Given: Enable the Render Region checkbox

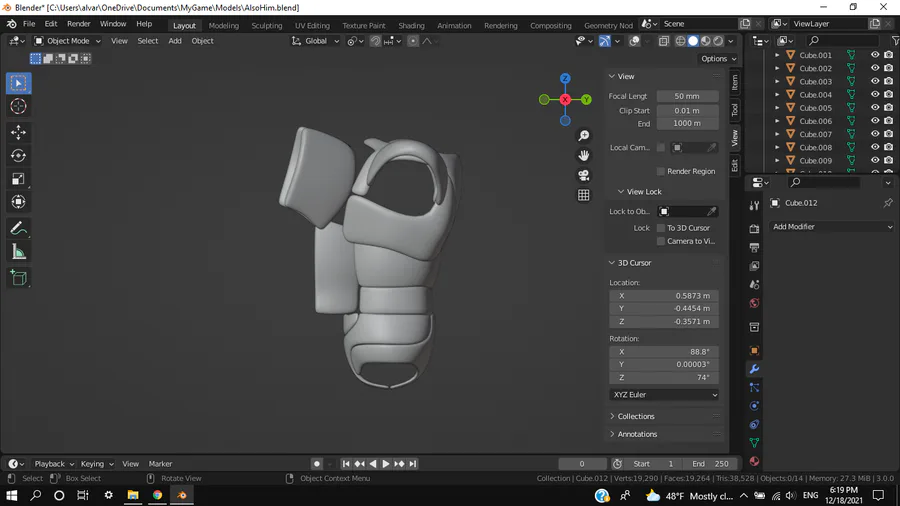Looking at the screenshot, I should pos(661,171).
